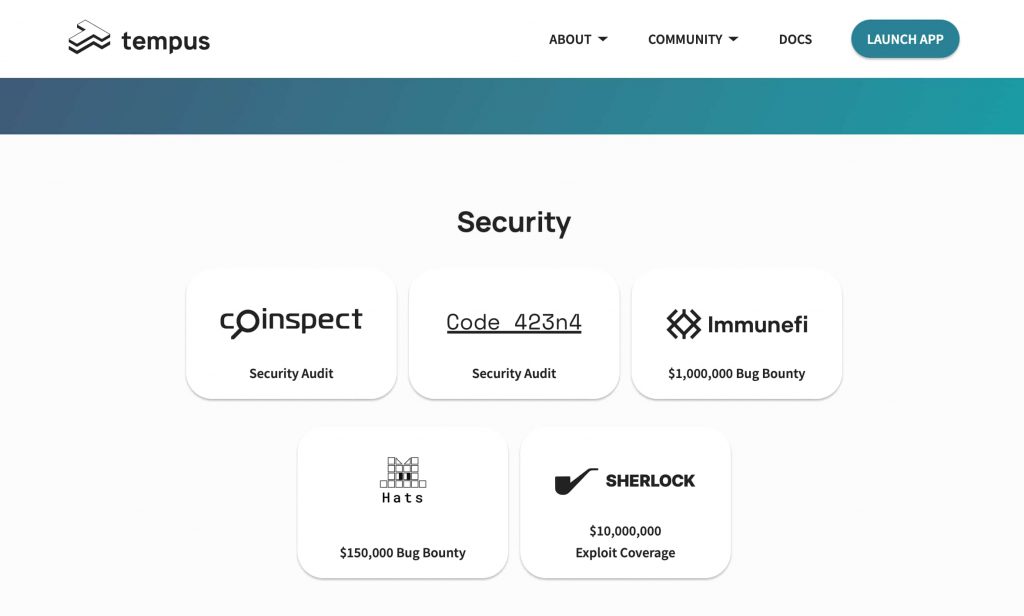
Task: Click the teal gradient header banner
Action: [512, 105]
